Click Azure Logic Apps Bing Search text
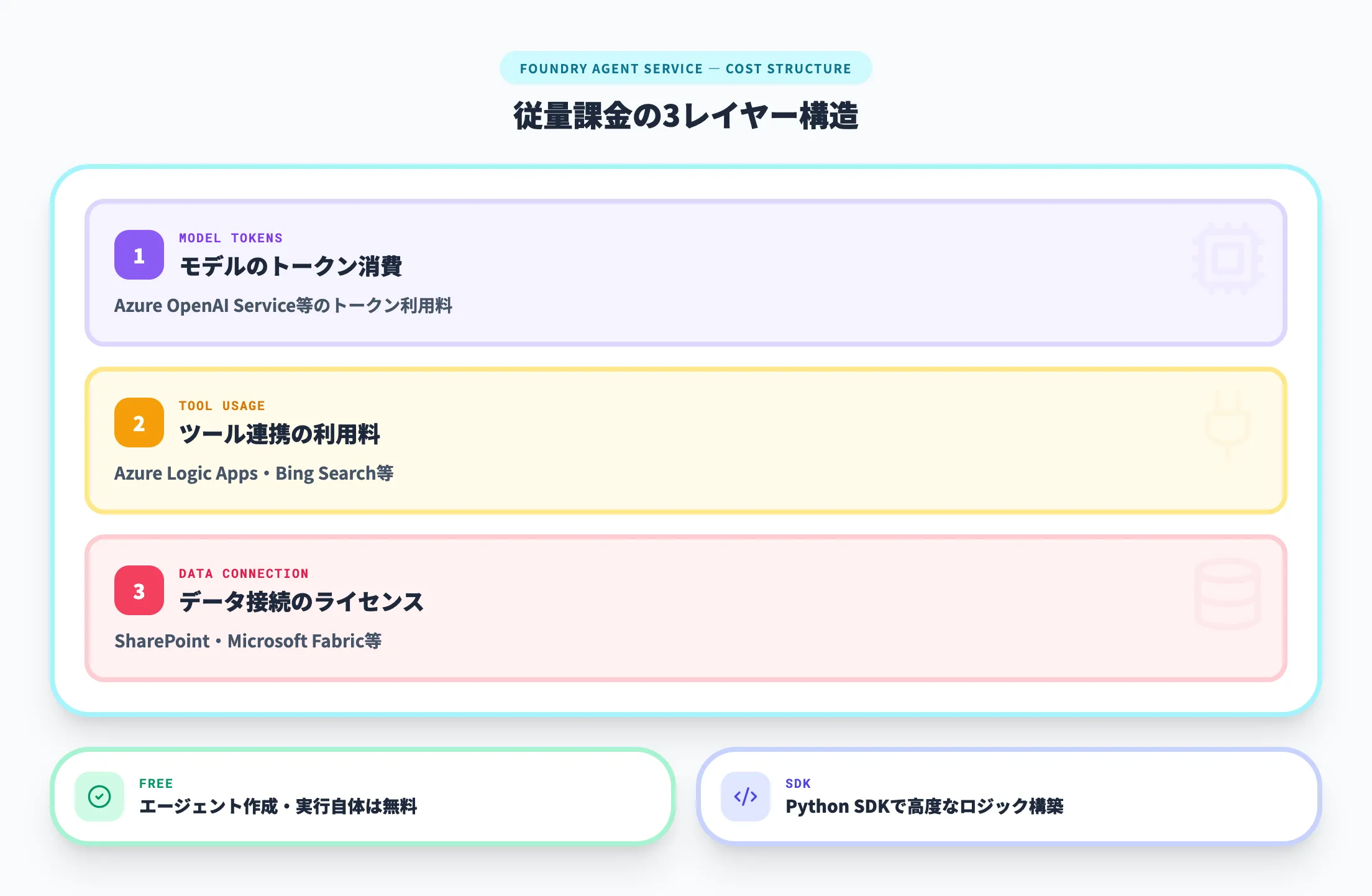The width and height of the screenshot is (1372, 896). click(254, 473)
